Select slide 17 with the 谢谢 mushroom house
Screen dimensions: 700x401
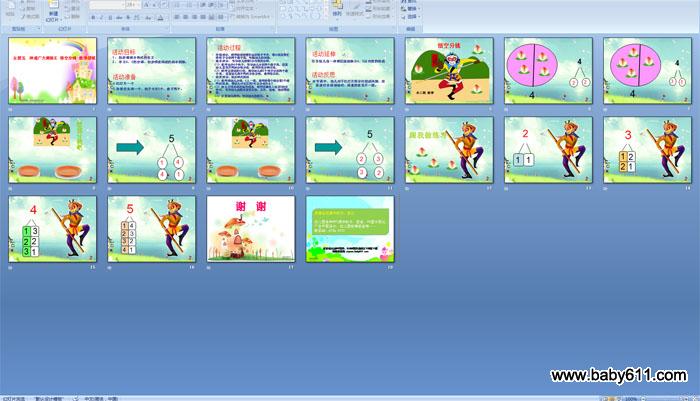click(x=251, y=229)
